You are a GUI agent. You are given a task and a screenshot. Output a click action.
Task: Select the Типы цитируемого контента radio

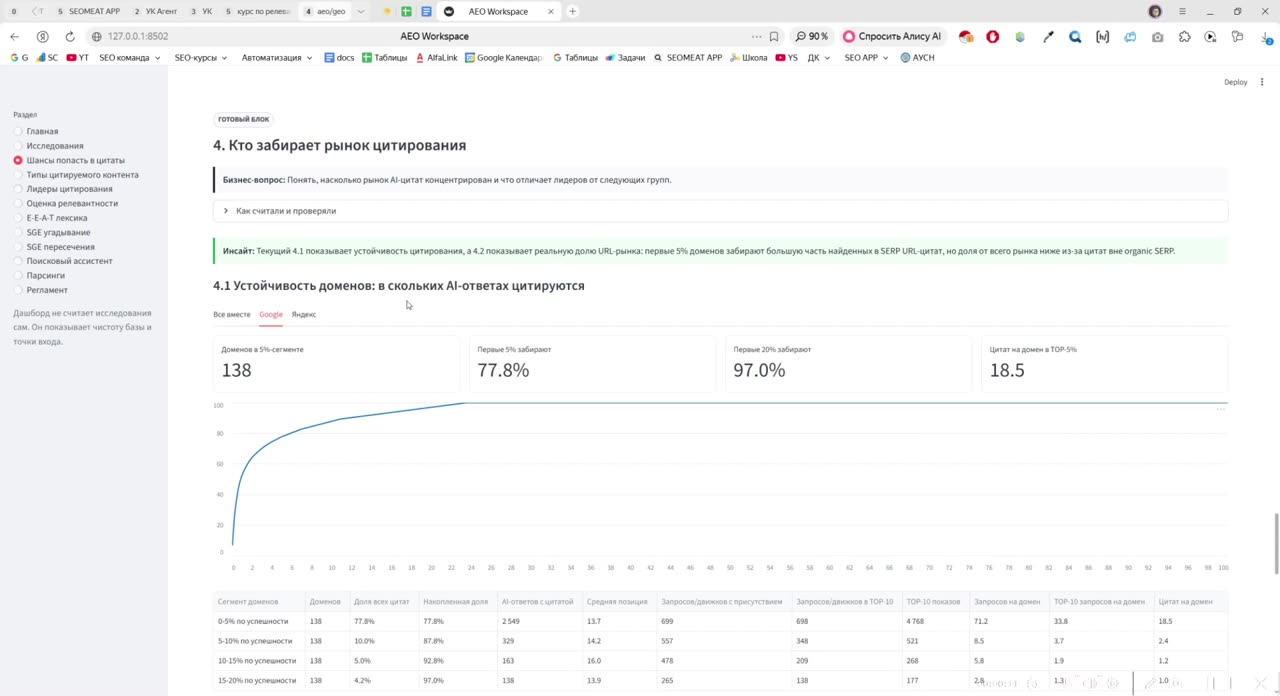click(x=18, y=175)
